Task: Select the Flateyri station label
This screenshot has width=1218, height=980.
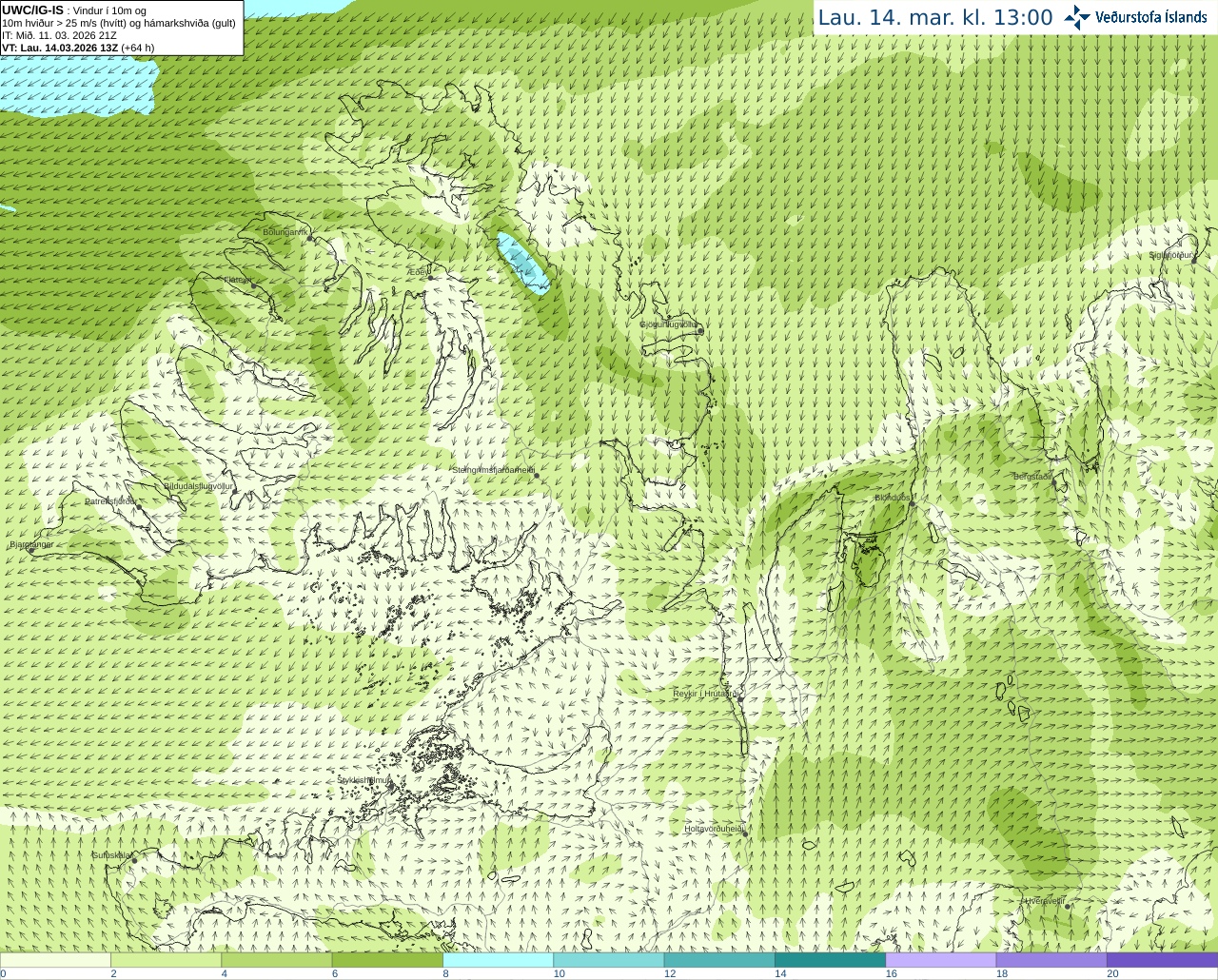Action: click(x=238, y=280)
